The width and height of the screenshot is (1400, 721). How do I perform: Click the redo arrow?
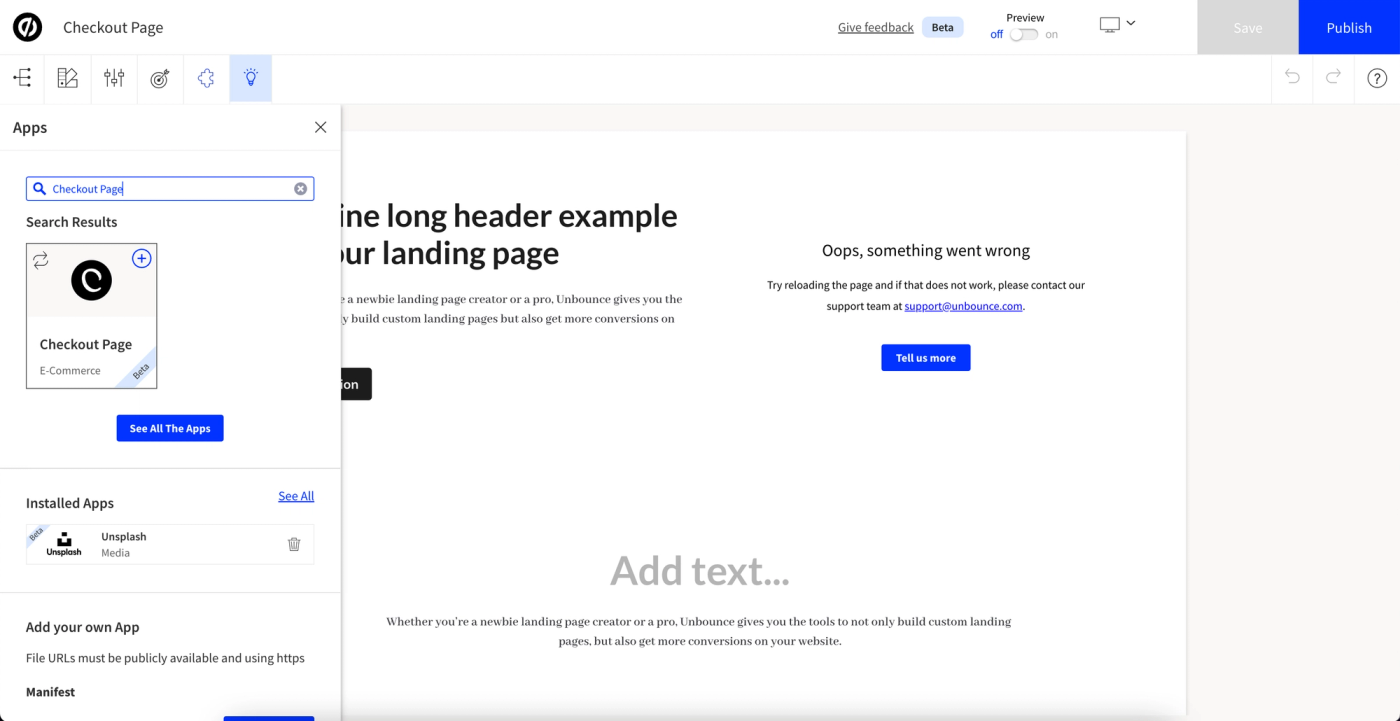[1333, 77]
